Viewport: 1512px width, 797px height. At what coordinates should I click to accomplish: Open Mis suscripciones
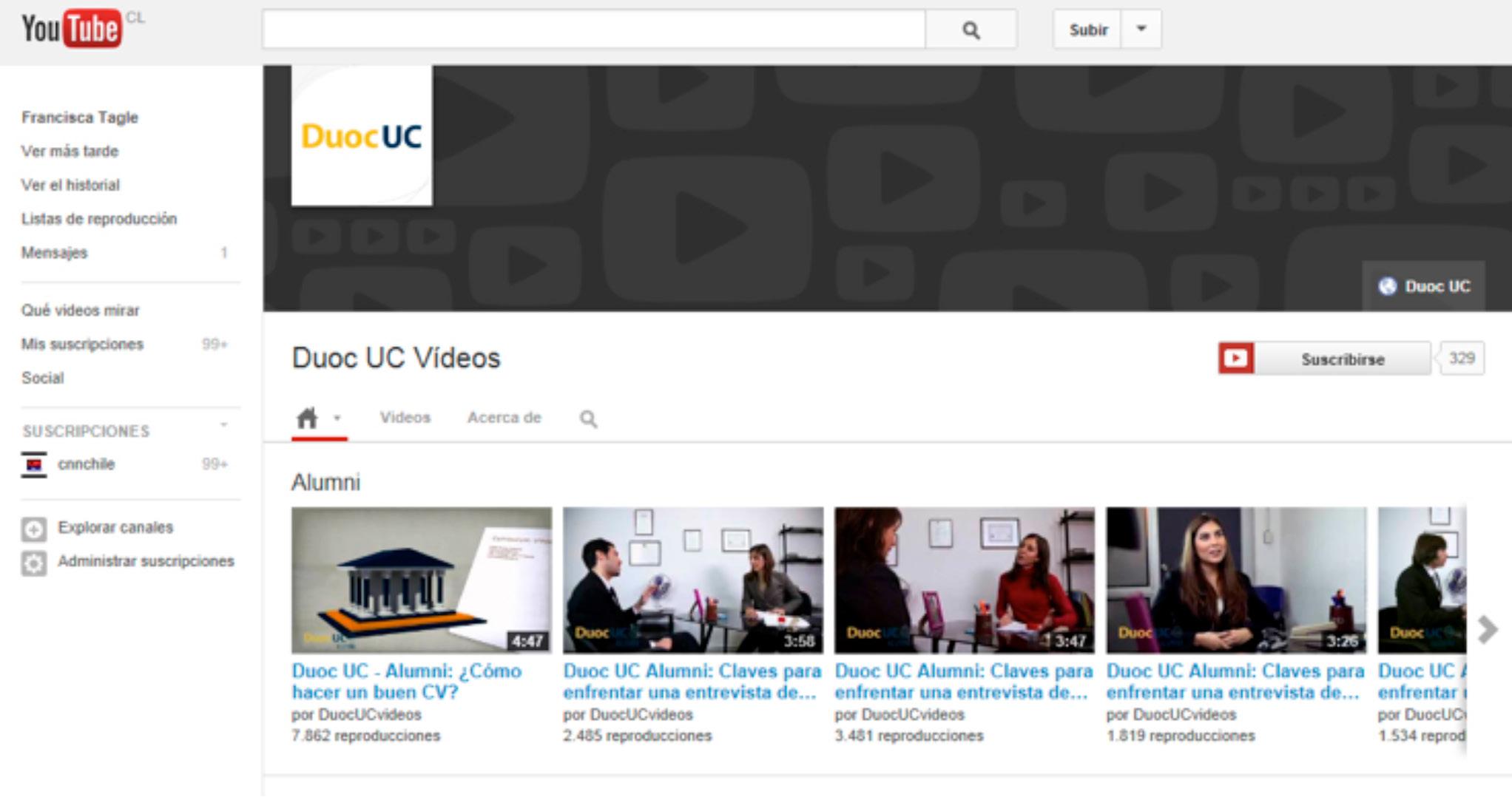coord(82,345)
